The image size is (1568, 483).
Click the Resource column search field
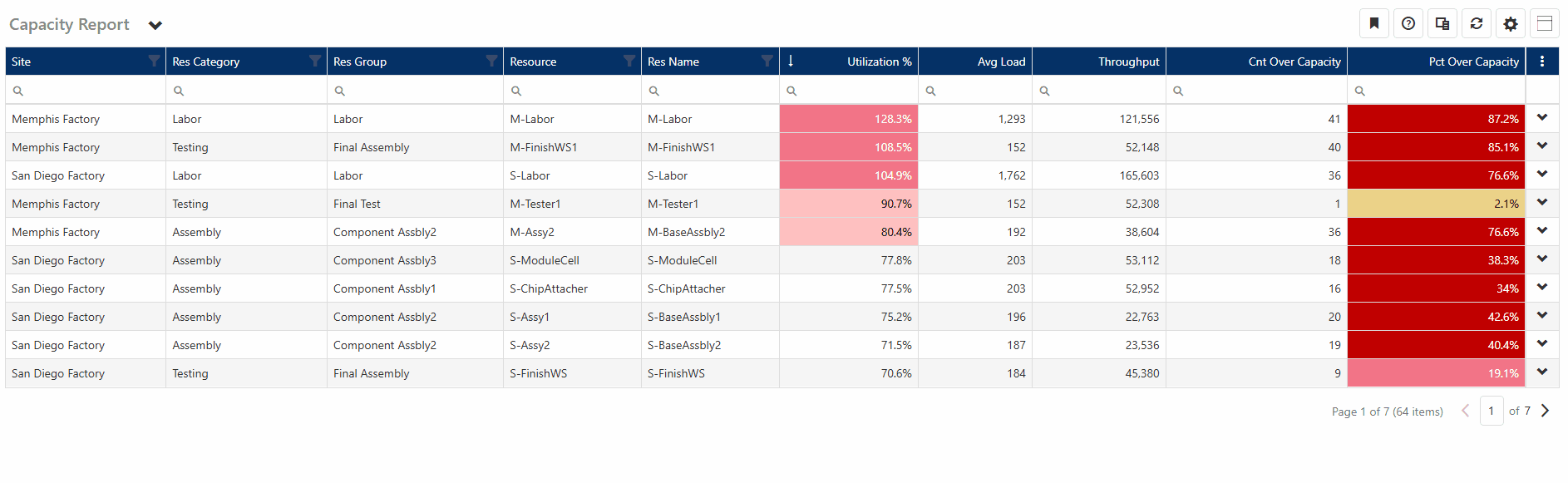tap(578, 91)
